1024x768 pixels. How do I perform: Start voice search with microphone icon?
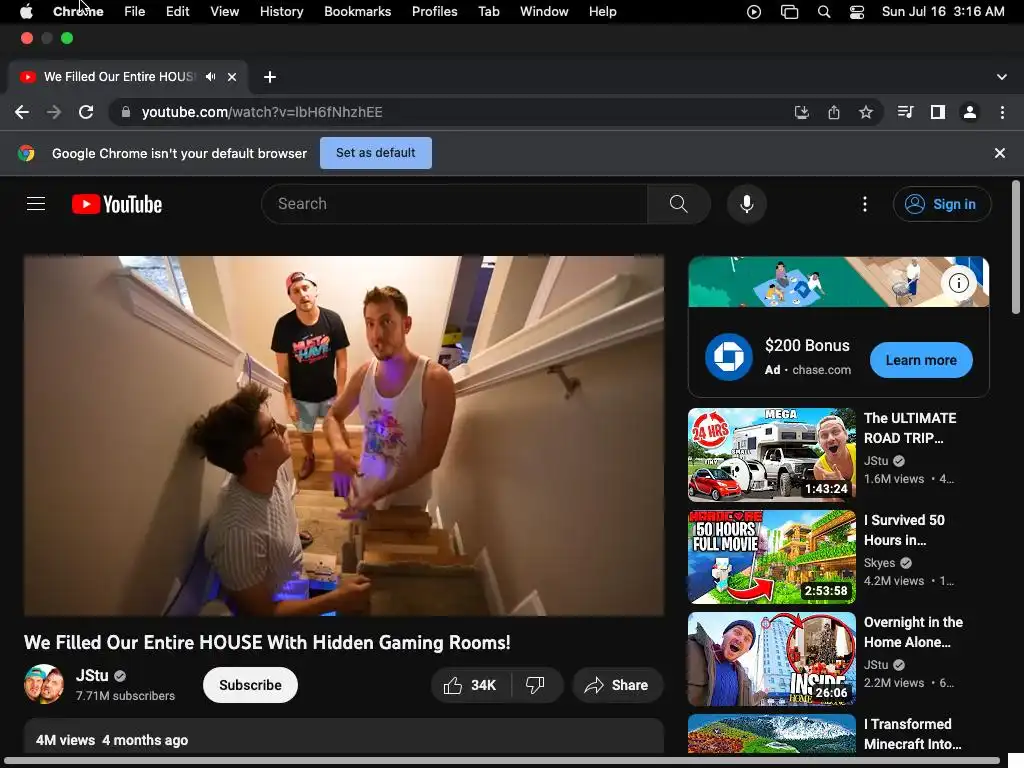click(746, 204)
